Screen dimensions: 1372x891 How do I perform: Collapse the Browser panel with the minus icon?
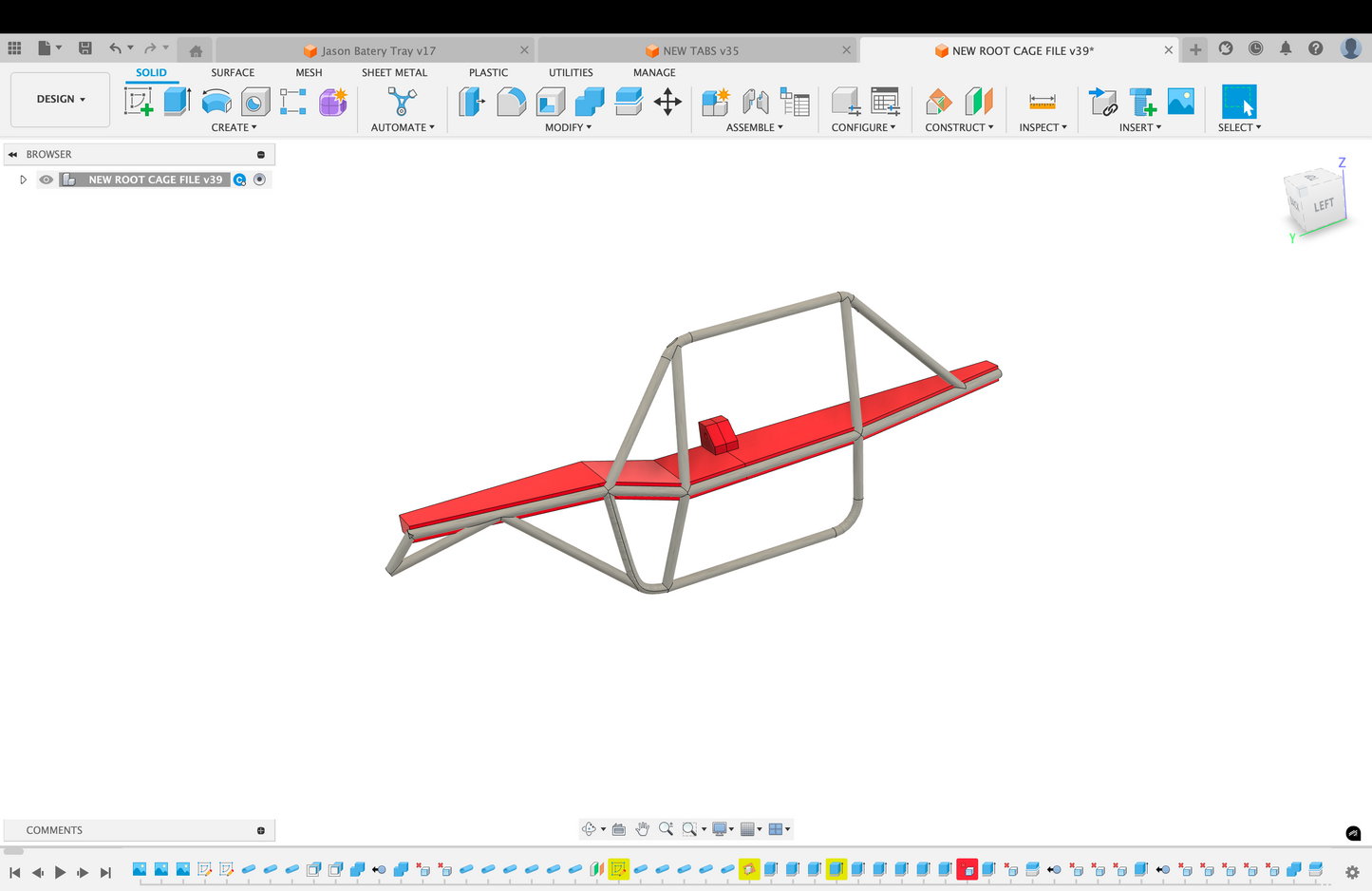click(261, 155)
